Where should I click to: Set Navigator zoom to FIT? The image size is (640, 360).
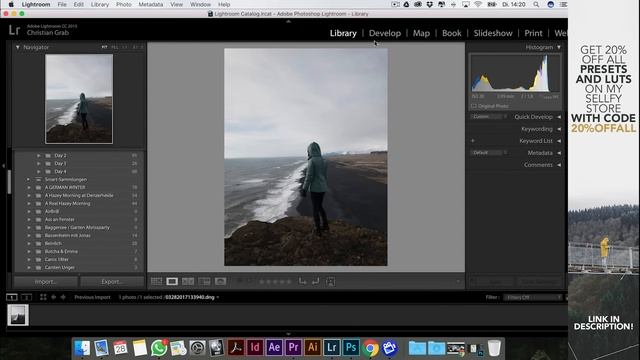104,47
